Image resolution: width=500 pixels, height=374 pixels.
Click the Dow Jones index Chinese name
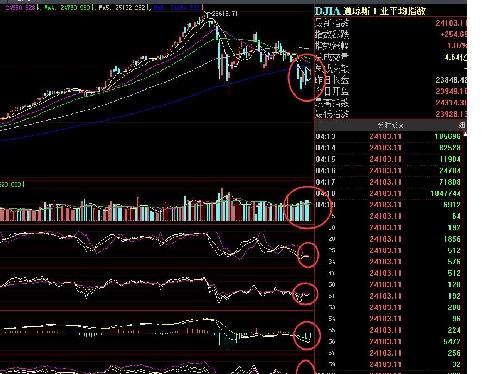(x=384, y=11)
